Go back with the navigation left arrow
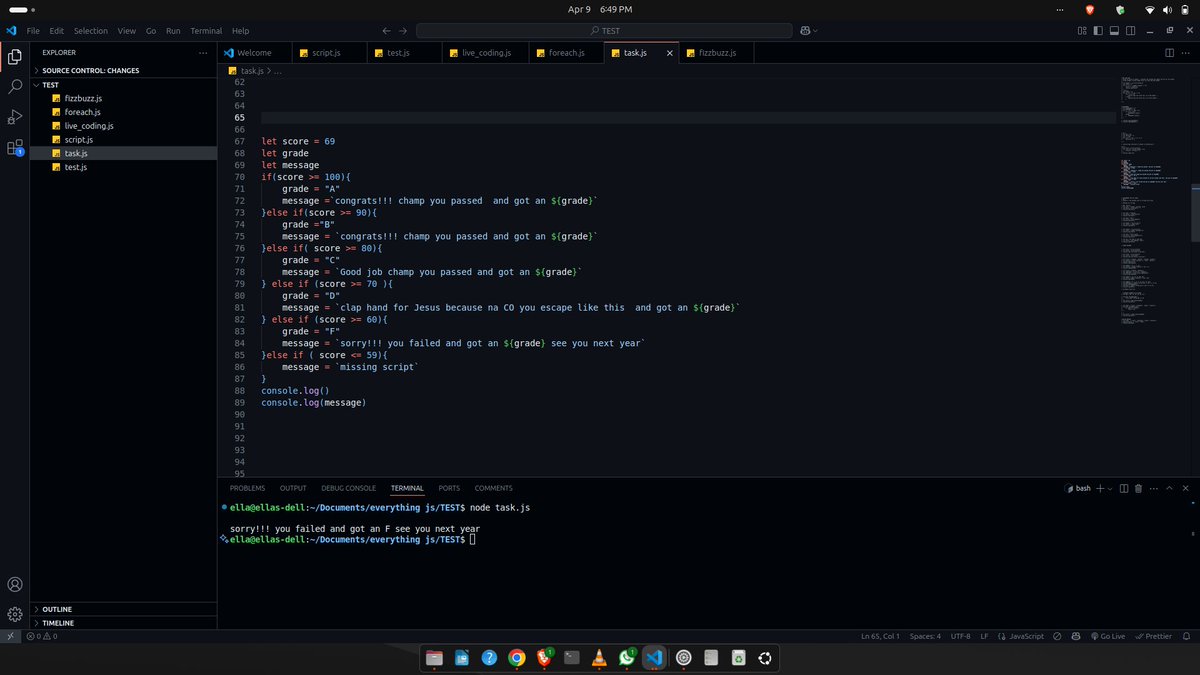This screenshot has height=675, width=1200. tap(387, 31)
